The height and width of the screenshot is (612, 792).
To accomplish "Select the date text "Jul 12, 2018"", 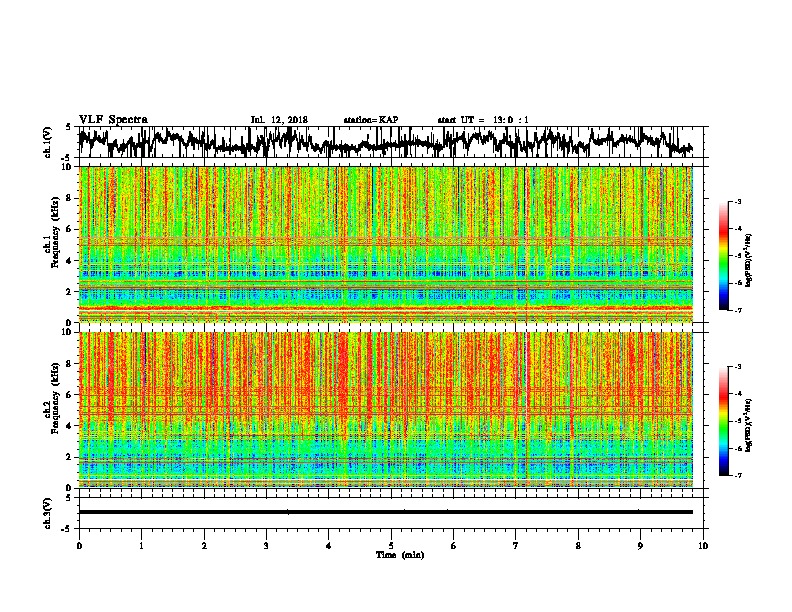I will coord(279,120).
